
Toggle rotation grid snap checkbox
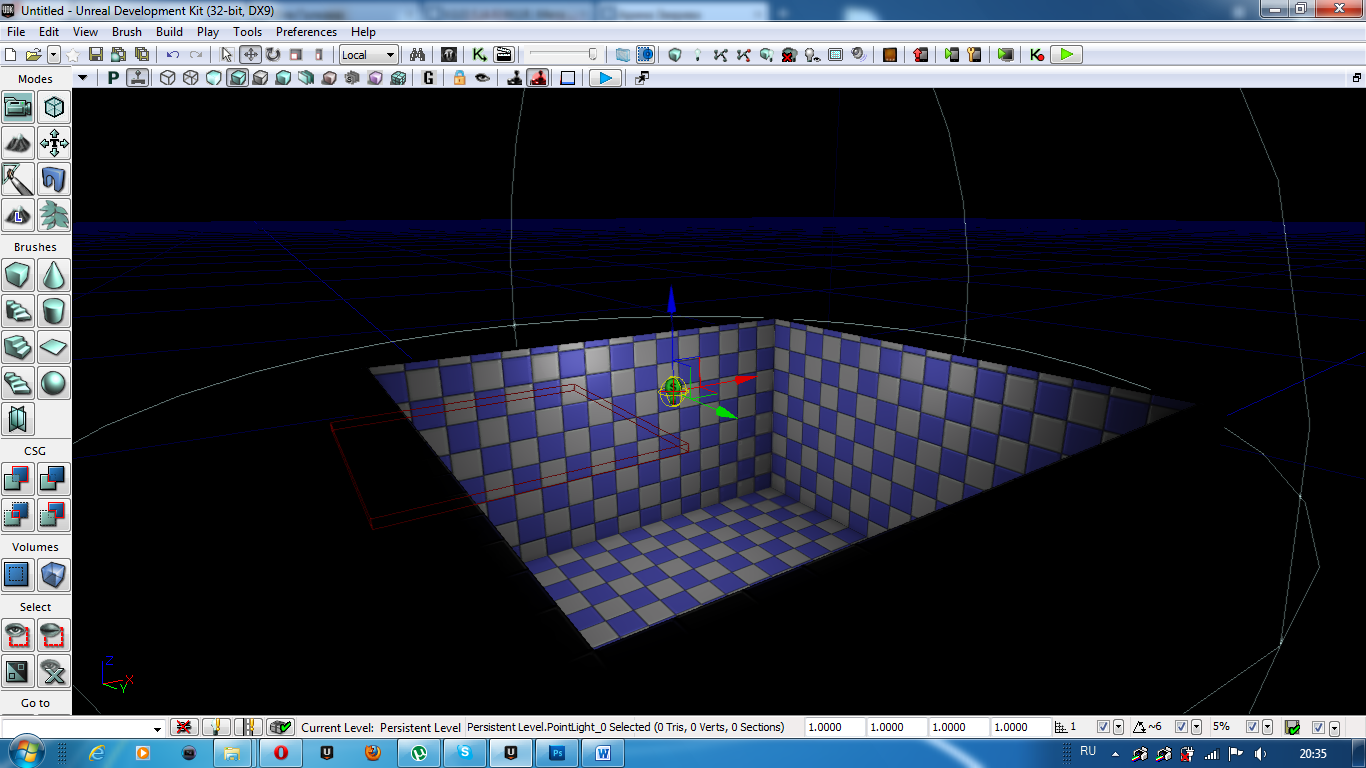tap(1181, 727)
